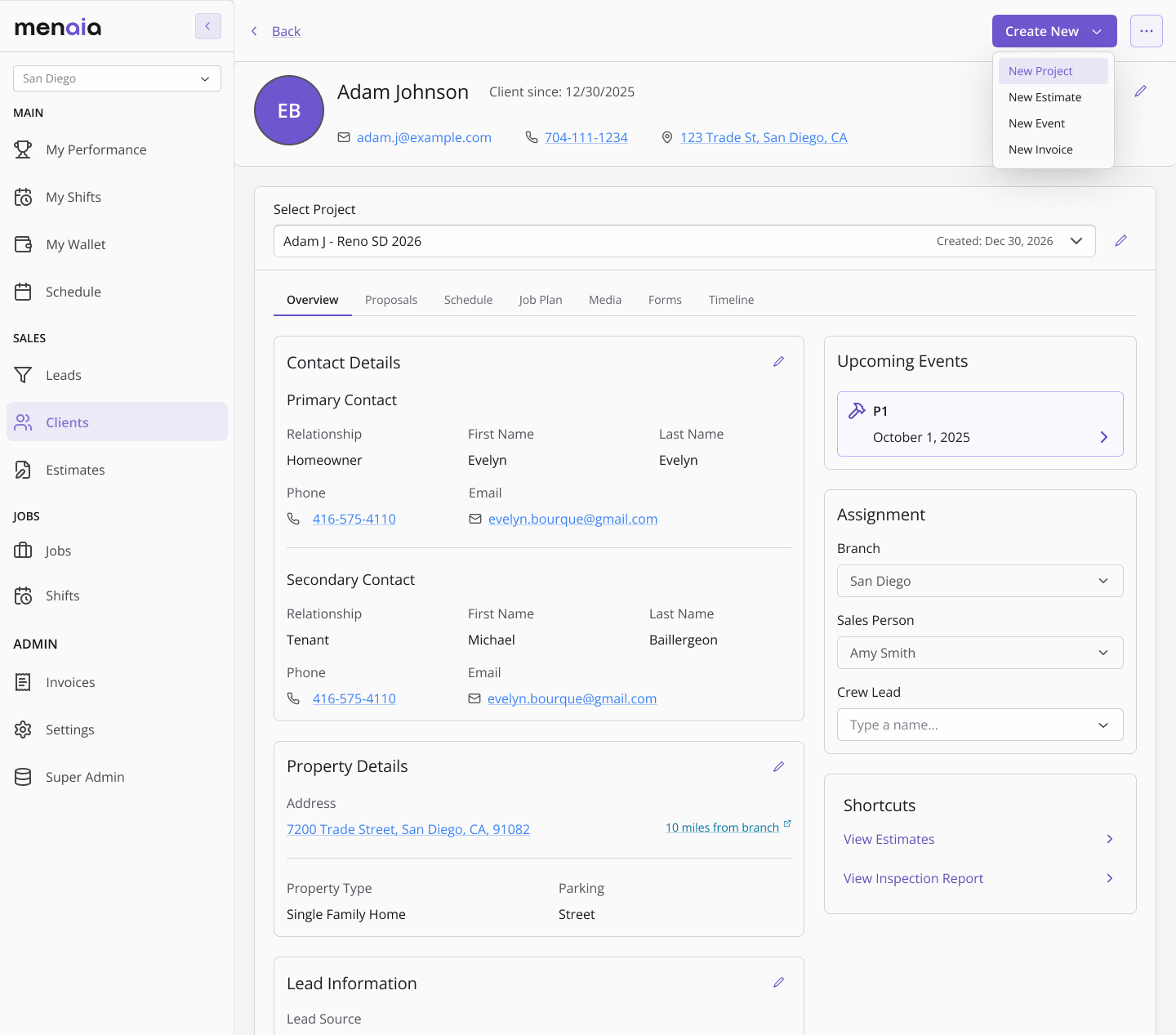
Task: Open the Timeline tab
Action: point(732,300)
